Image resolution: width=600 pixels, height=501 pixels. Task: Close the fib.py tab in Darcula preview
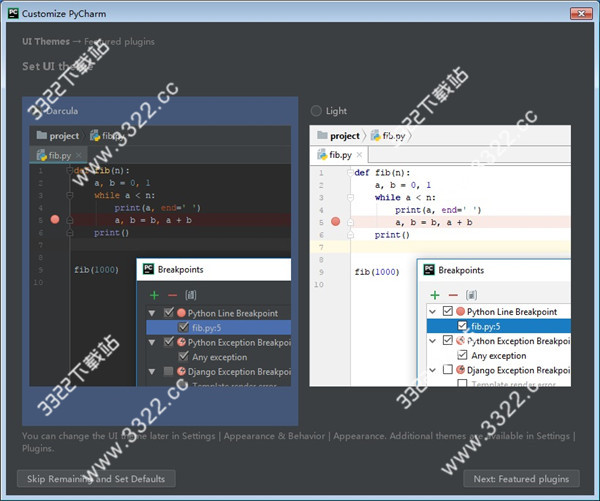[78, 155]
